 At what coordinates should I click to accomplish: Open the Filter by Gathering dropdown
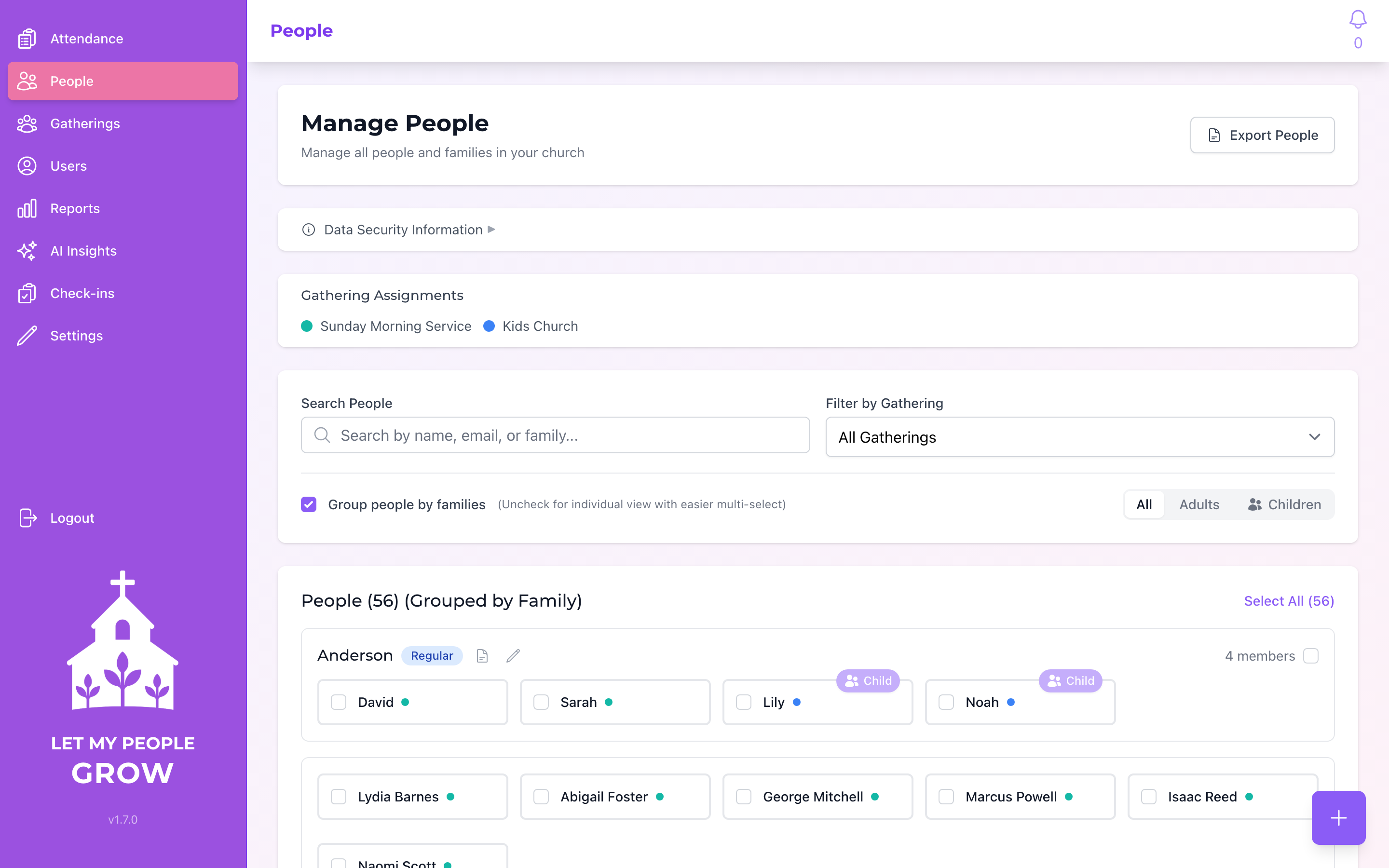pyautogui.click(x=1080, y=437)
